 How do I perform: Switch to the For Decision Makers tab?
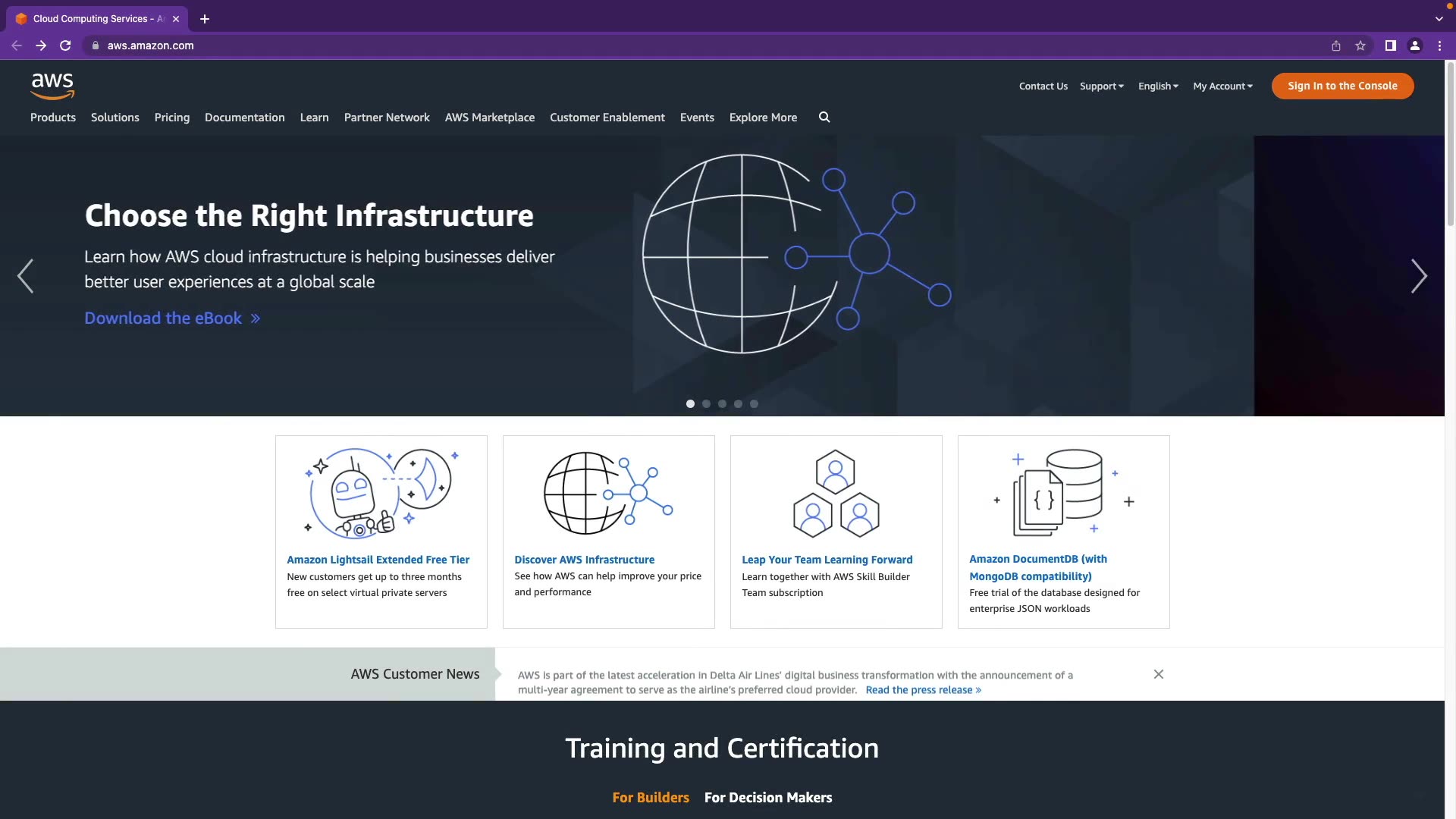pos(767,798)
